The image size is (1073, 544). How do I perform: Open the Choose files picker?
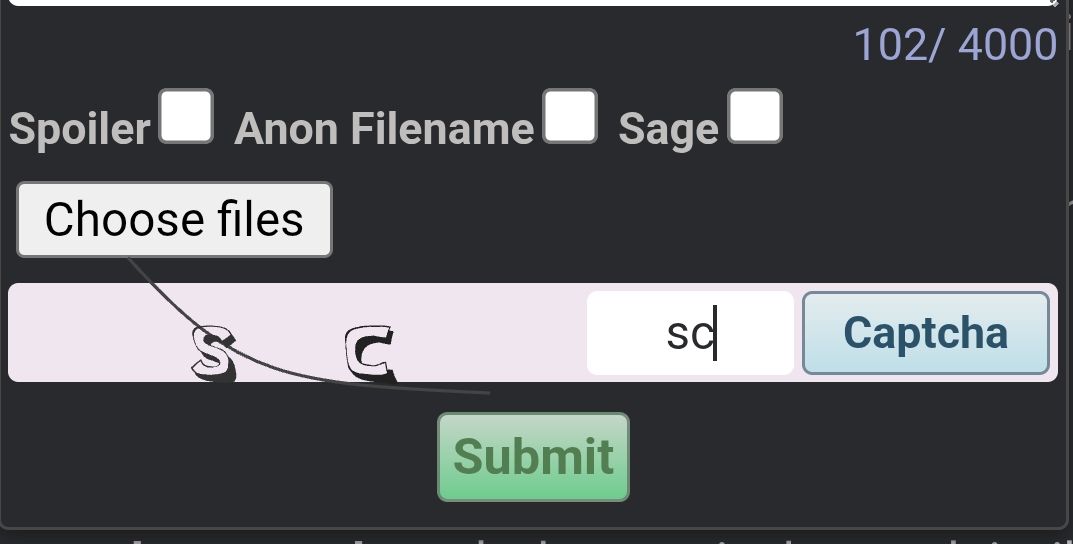click(x=174, y=220)
